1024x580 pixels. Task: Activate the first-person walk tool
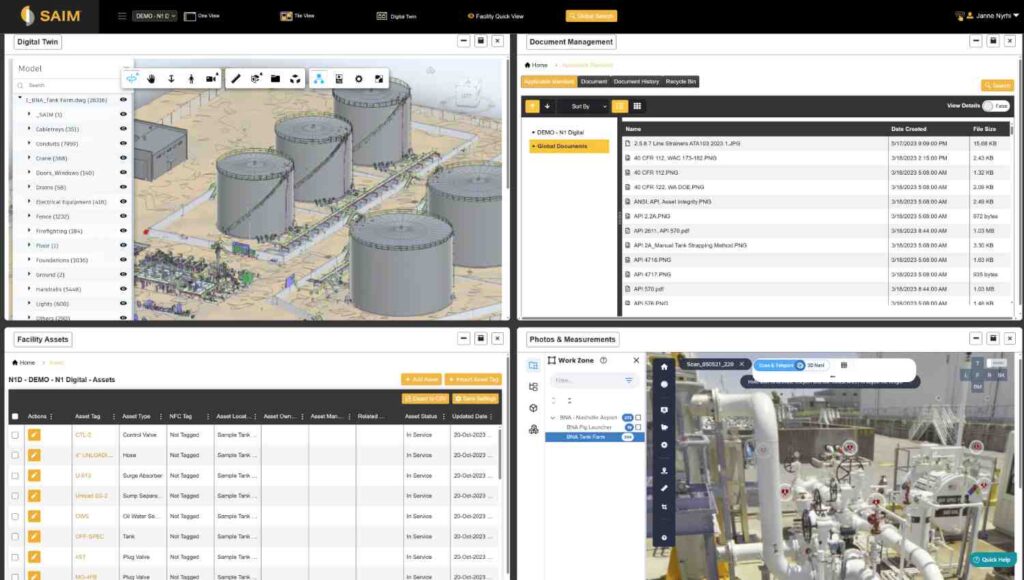pos(190,78)
